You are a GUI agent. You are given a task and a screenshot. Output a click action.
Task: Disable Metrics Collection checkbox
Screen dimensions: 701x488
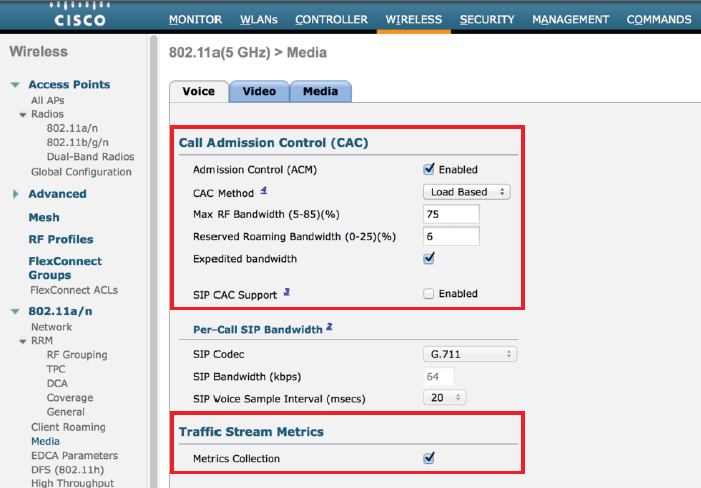click(x=429, y=458)
